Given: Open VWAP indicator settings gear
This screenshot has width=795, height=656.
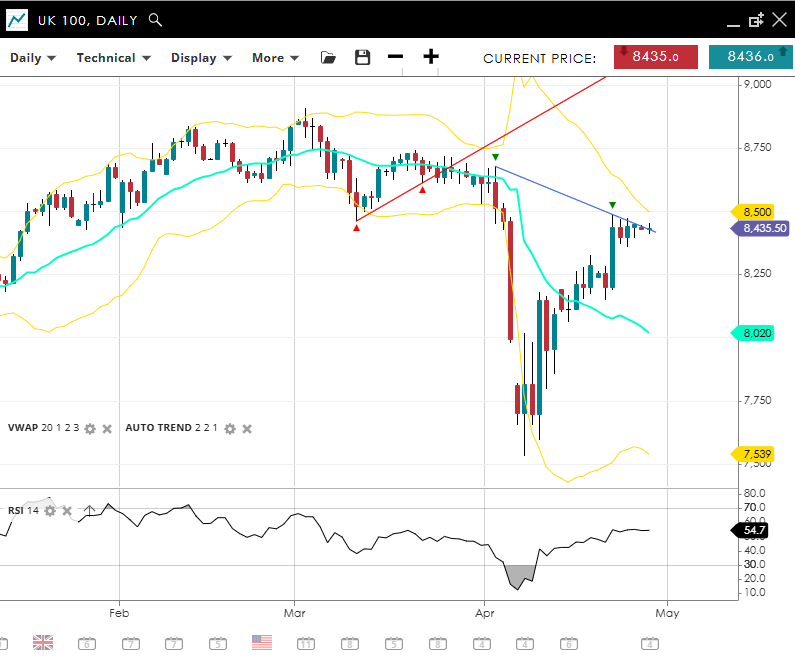Looking at the screenshot, I should click(90, 428).
